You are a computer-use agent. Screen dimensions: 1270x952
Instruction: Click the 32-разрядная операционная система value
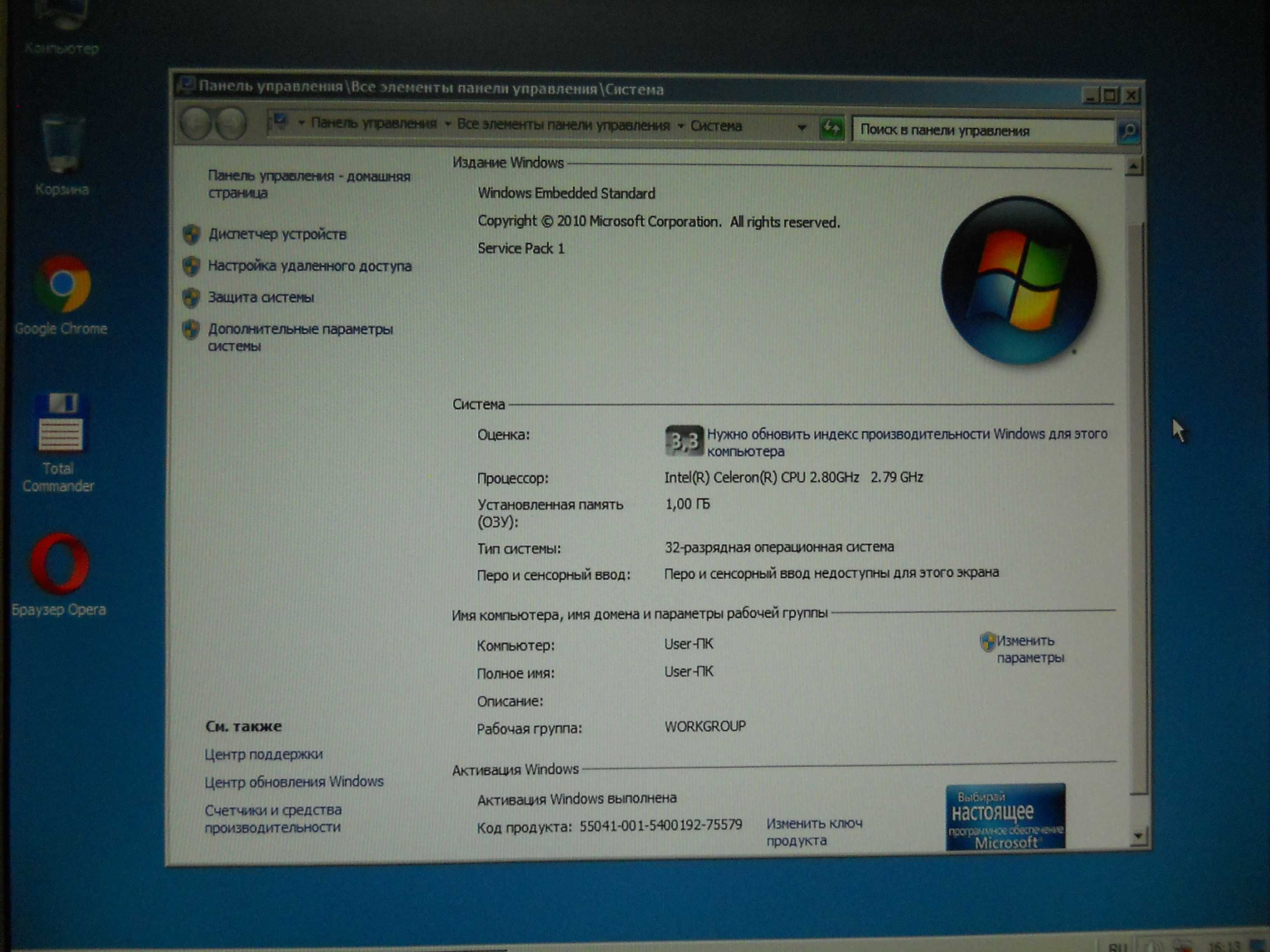[x=779, y=547]
